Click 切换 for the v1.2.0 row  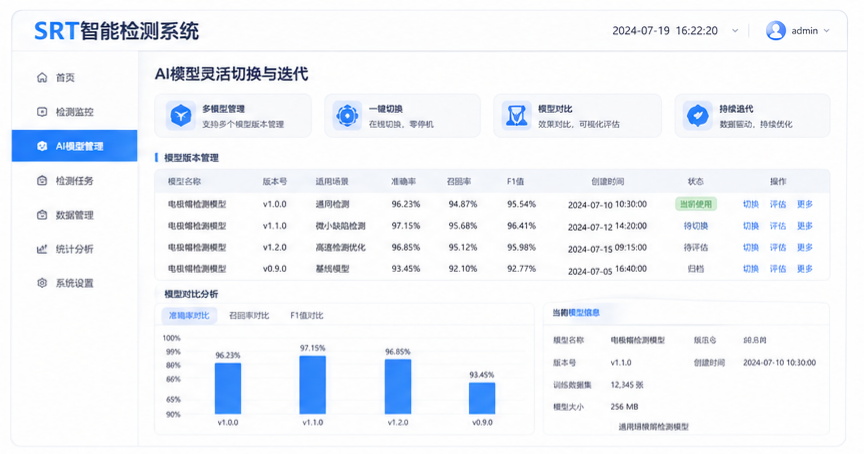(x=750, y=247)
